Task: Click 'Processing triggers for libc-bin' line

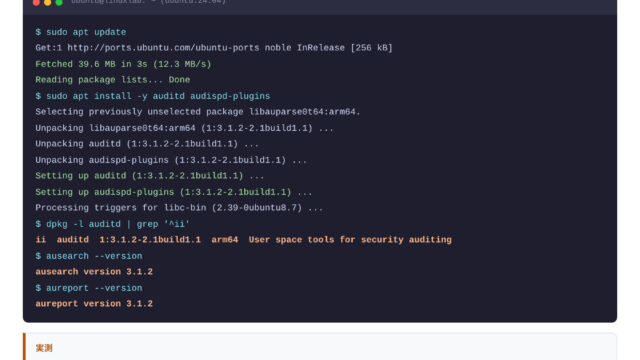Action: (x=179, y=208)
